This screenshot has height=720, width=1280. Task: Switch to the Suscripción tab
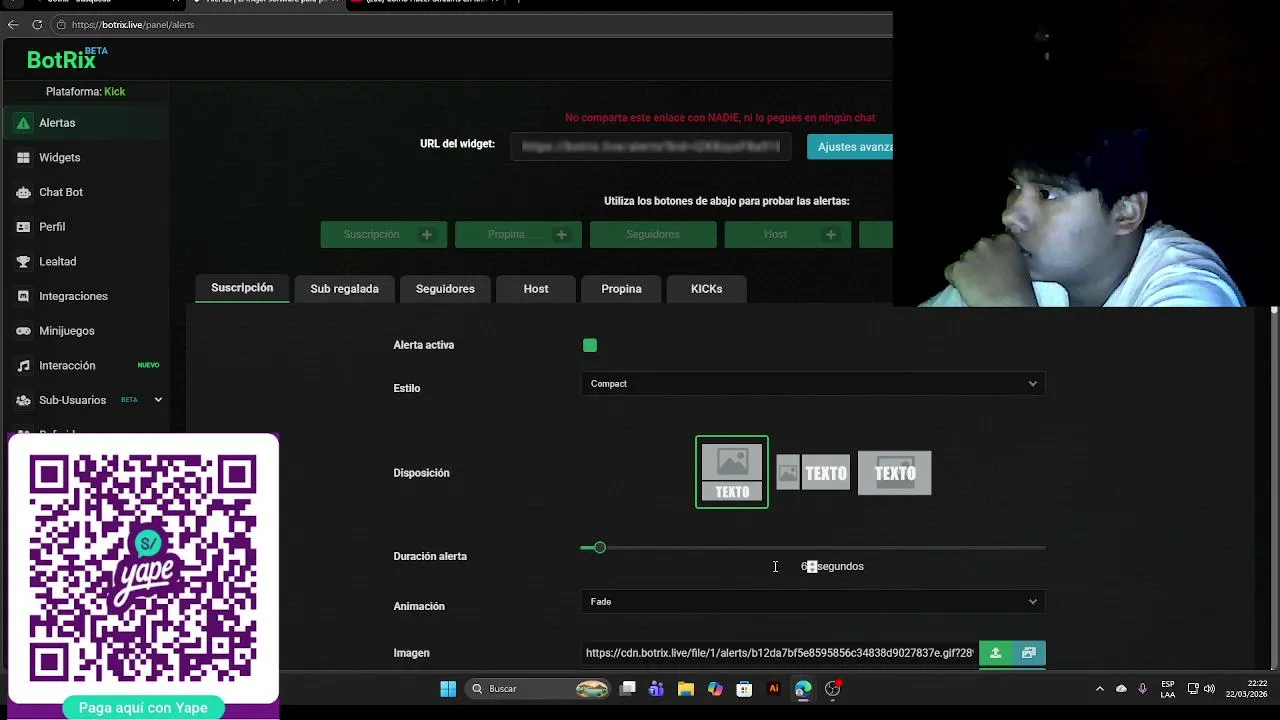click(x=242, y=288)
